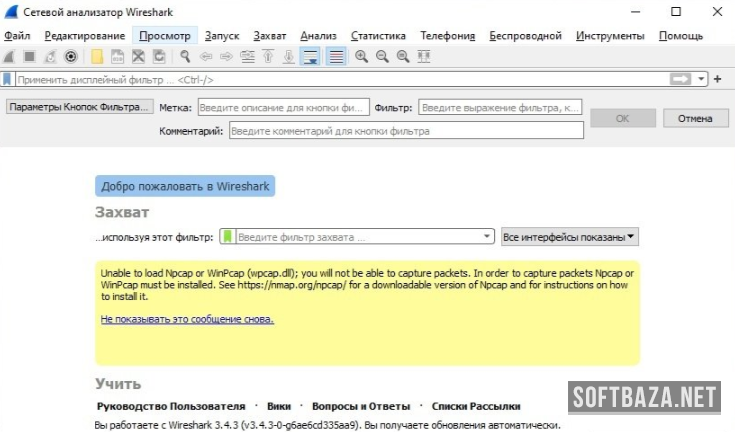Click 'Не показывать это сообщение снова' link
Screen dimensions: 735x432
[x=187, y=319]
